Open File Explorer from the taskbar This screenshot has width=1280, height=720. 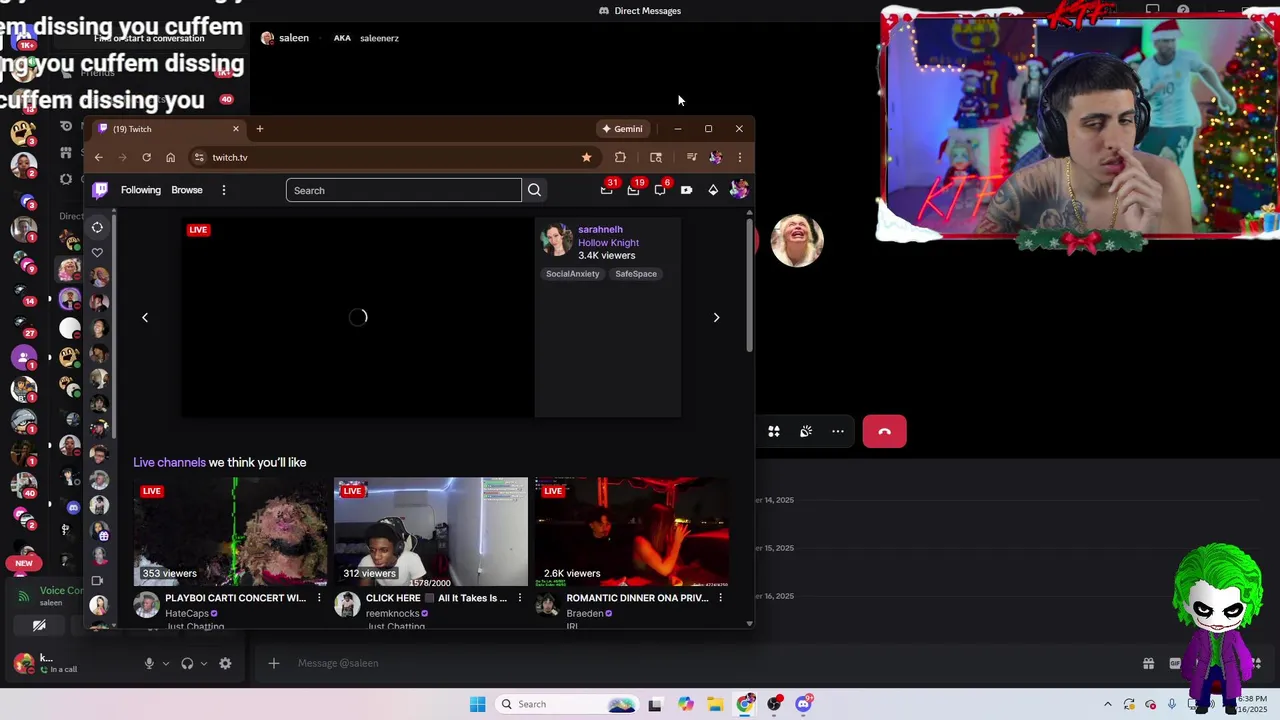pyautogui.click(x=715, y=704)
